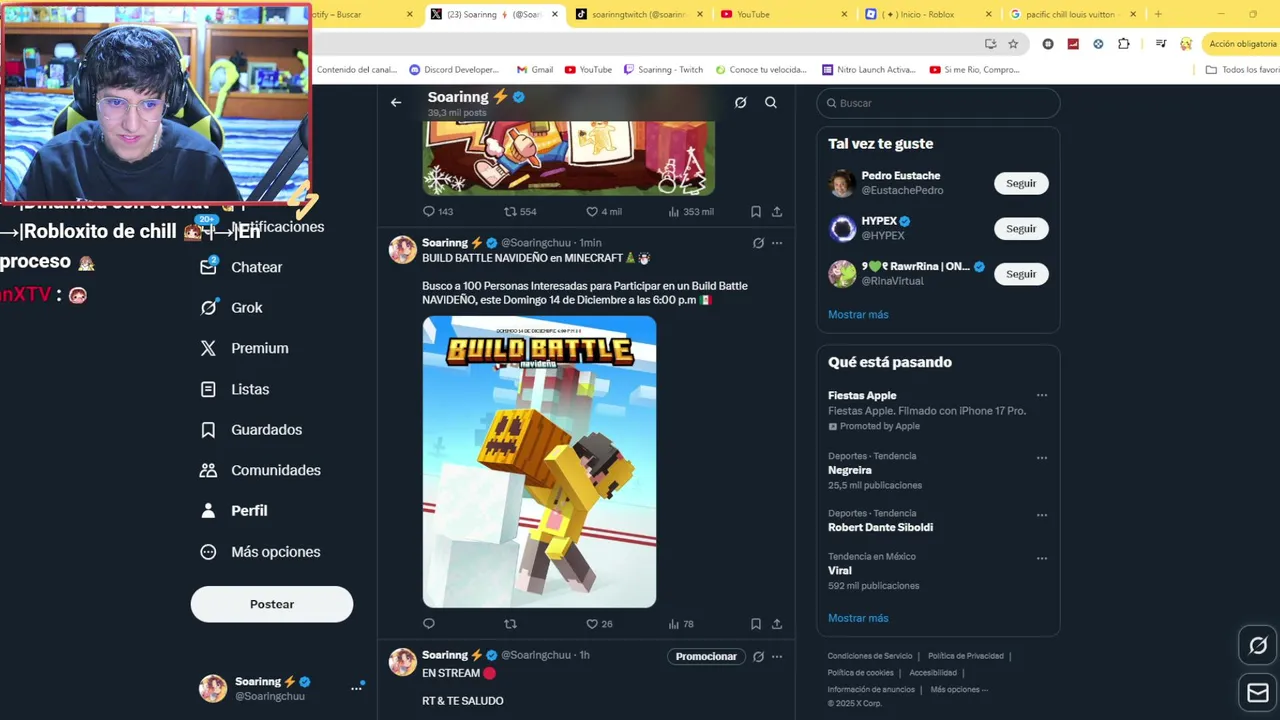Open more options on the EN STREAM post
The image size is (1280, 720).
777,657
